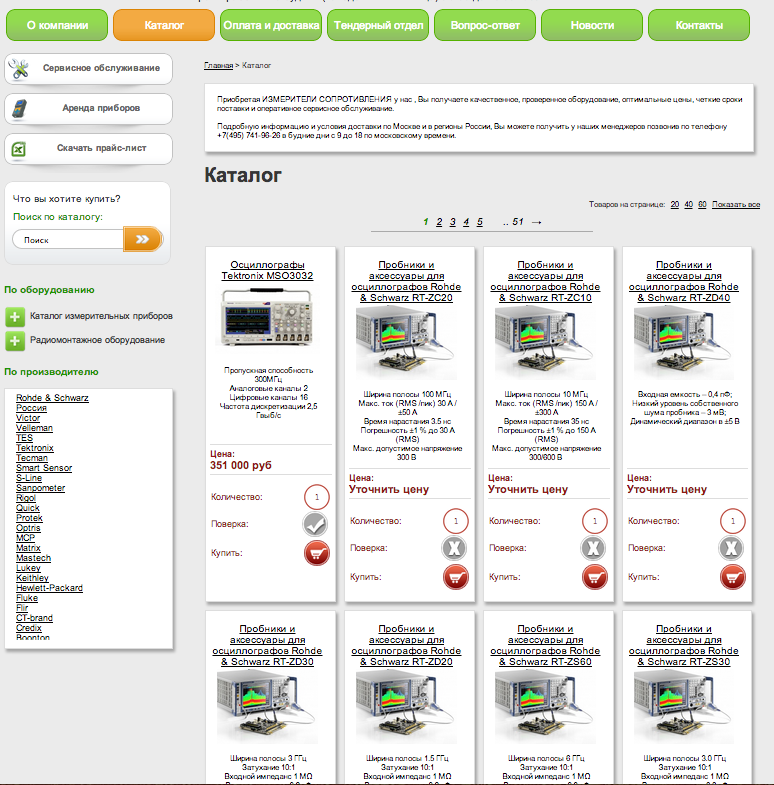Click Excel icon for Скачать прайс-лист
Viewport: 774px width, 785px height.
click(x=19, y=149)
